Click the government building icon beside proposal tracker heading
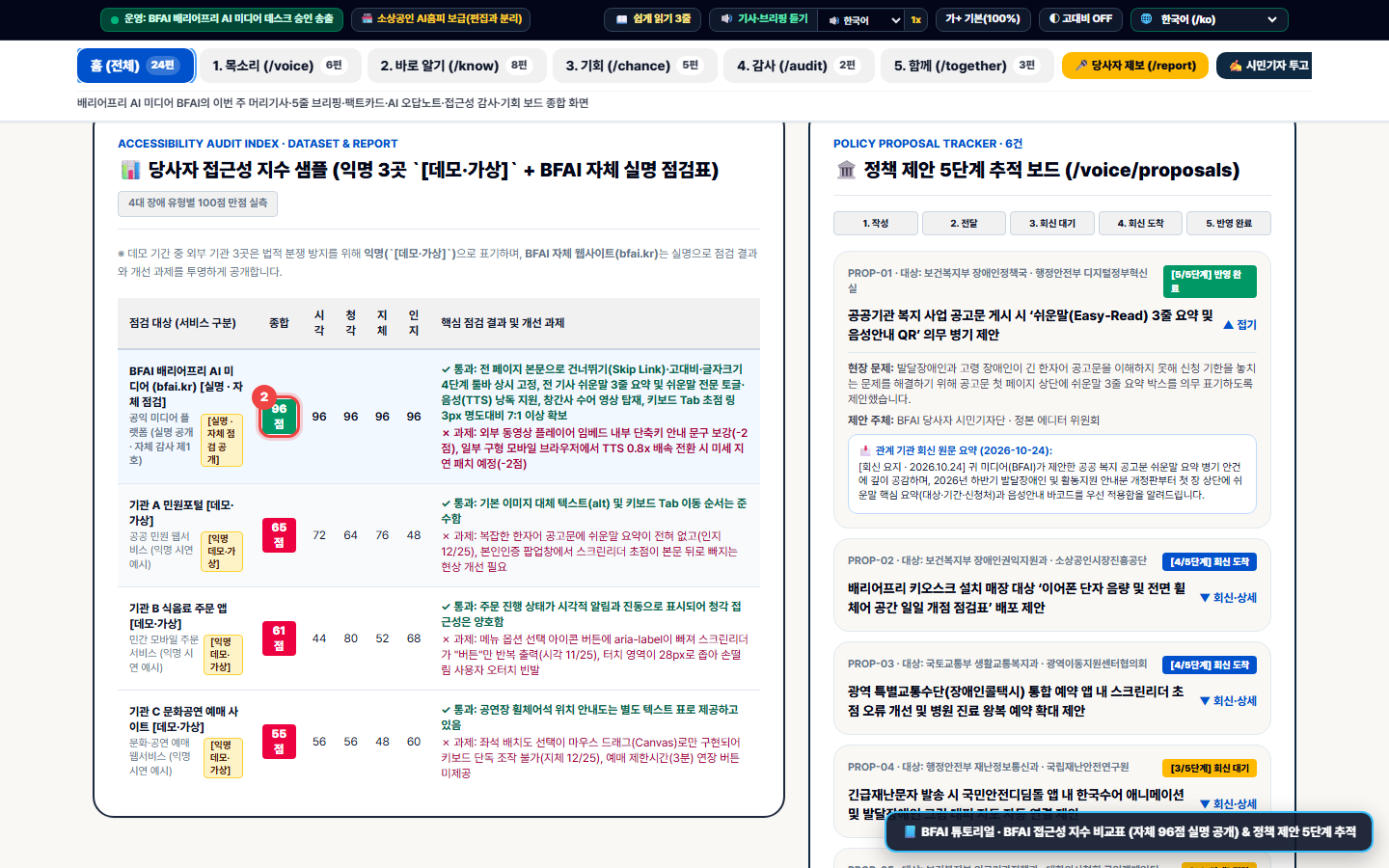 [x=846, y=171]
